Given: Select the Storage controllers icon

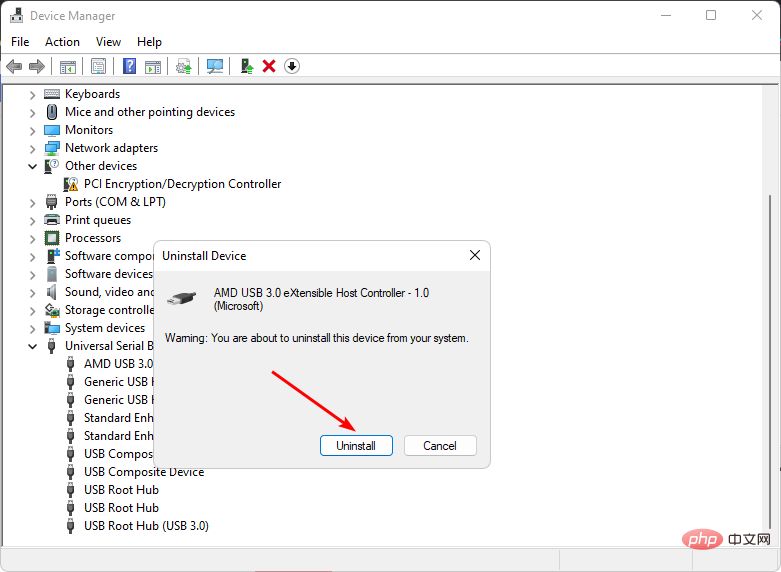Looking at the screenshot, I should click(52, 310).
